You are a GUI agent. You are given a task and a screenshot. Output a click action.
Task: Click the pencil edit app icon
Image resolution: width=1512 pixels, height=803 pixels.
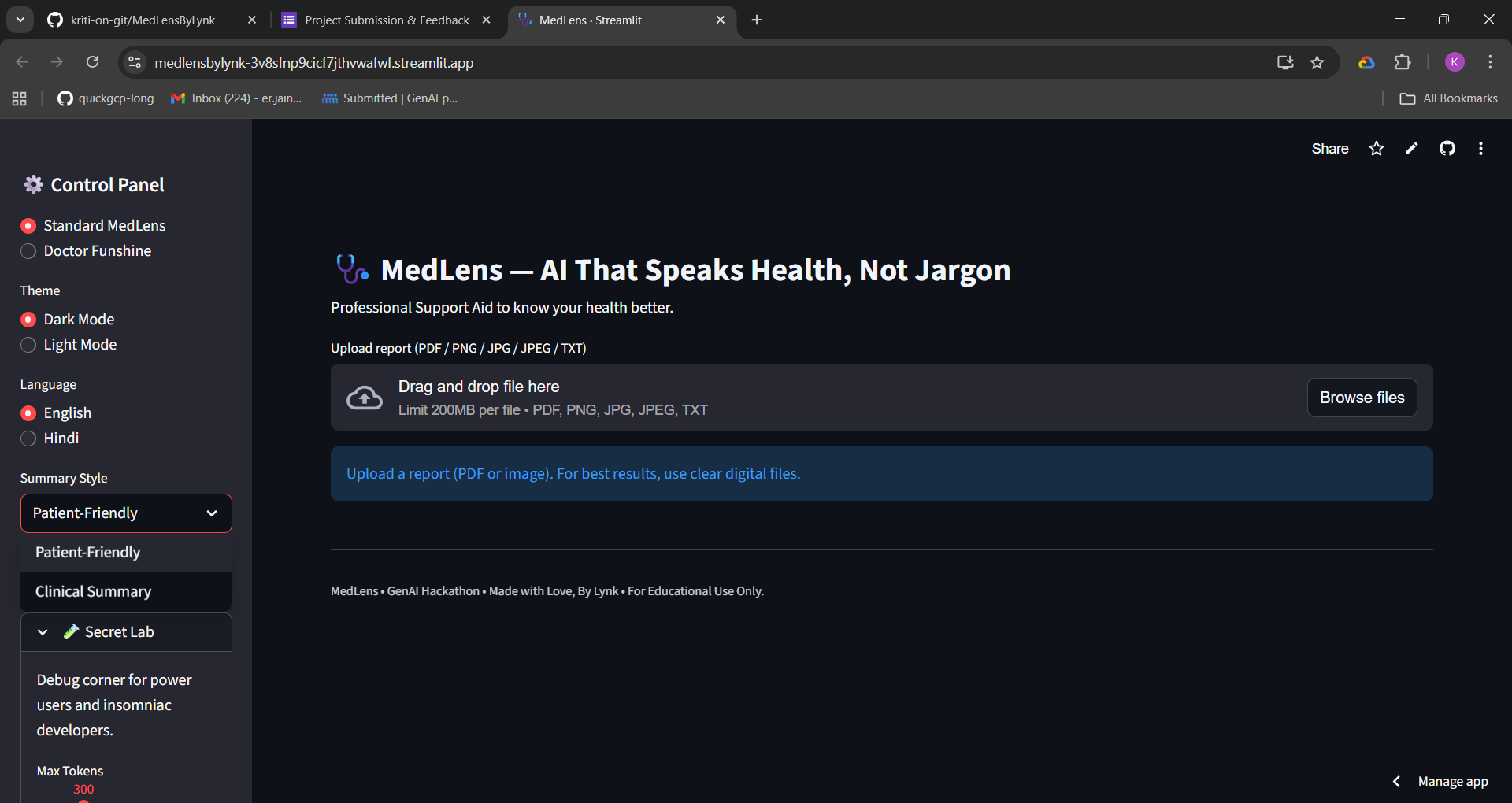[1411, 149]
